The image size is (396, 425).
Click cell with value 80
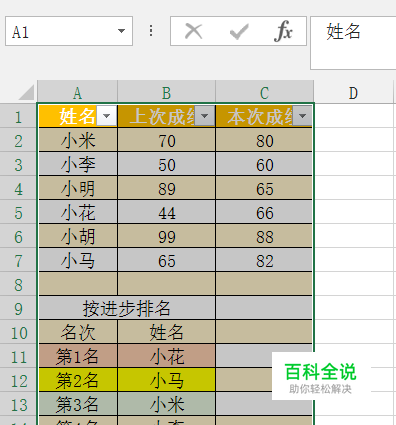coord(264,141)
